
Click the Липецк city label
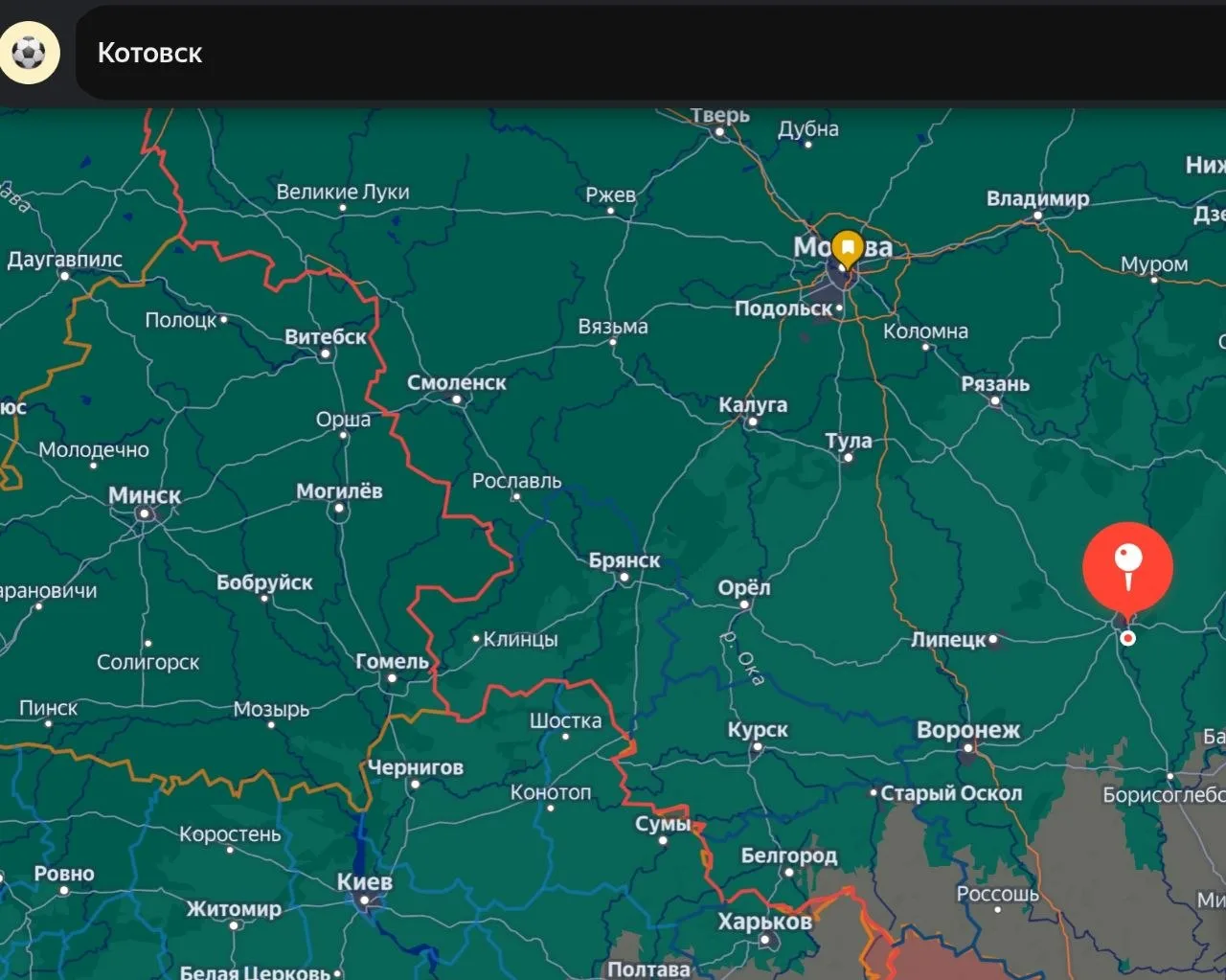click(x=948, y=639)
